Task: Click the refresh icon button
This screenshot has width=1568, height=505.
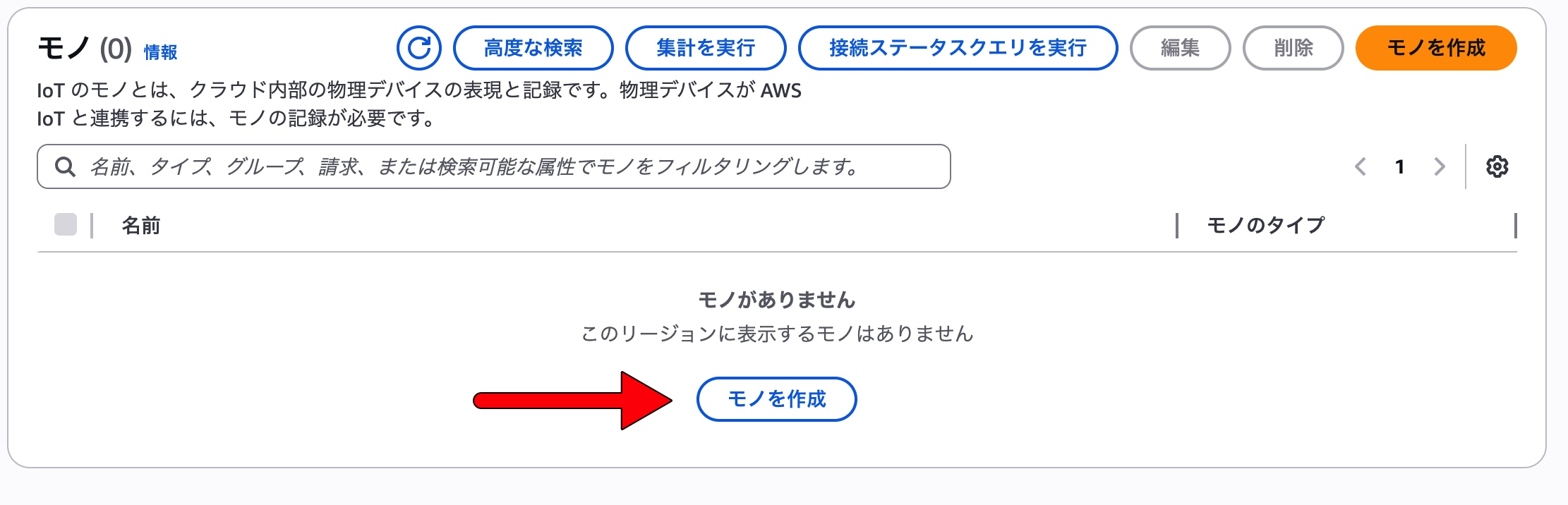Action: tap(419, 48)
